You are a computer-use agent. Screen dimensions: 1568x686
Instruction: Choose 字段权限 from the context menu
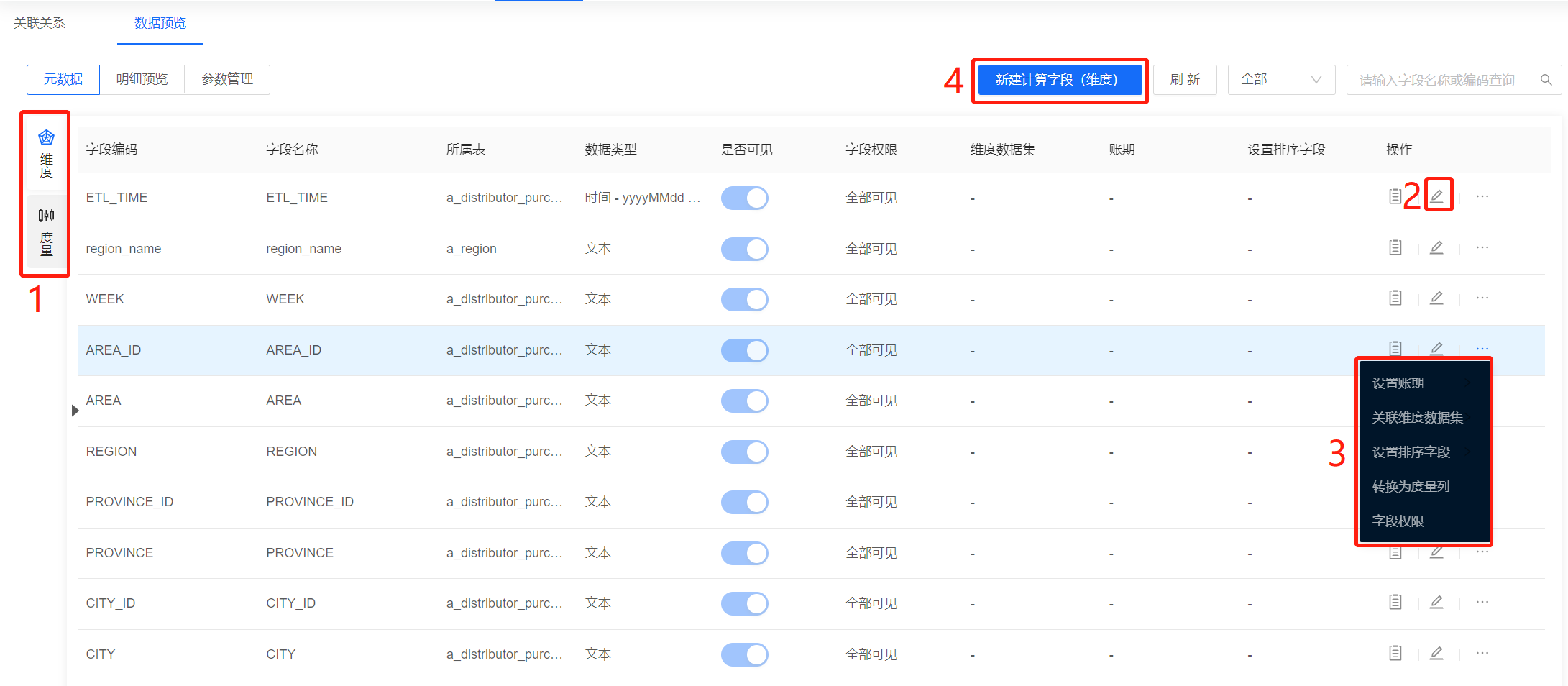[1423, 521]
